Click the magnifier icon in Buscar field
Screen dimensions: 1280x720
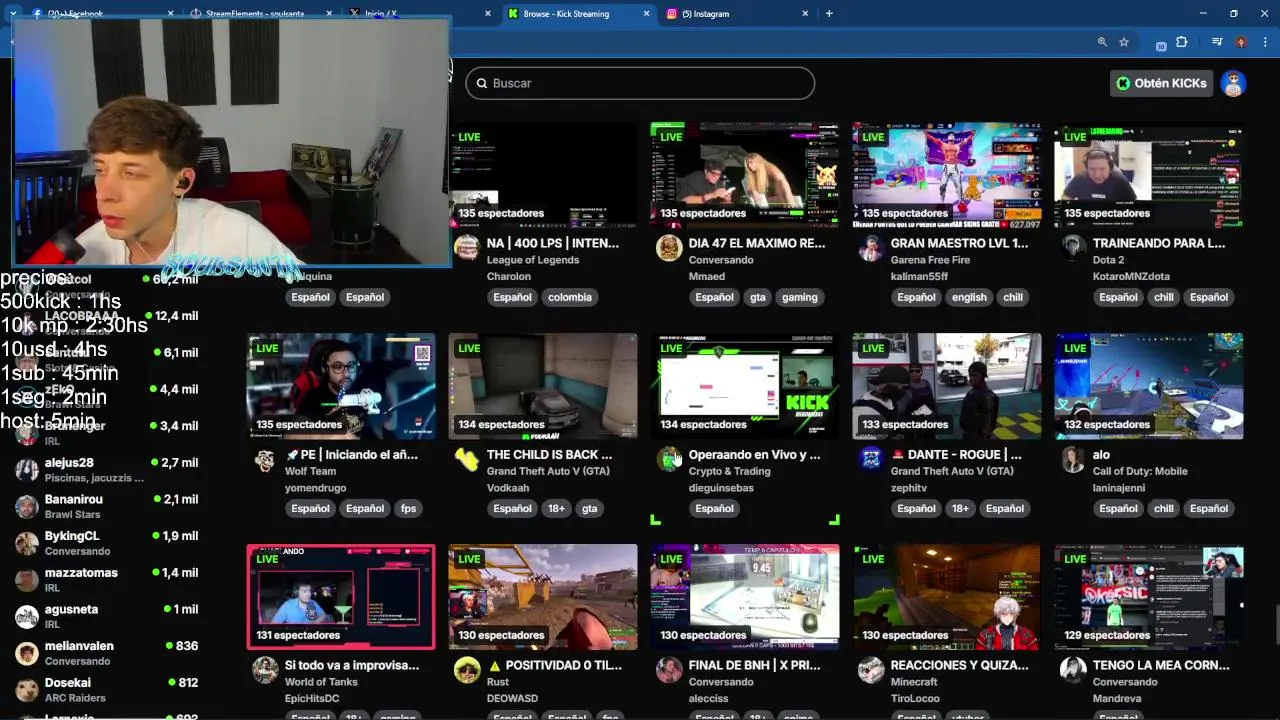[x=481, y=83]
